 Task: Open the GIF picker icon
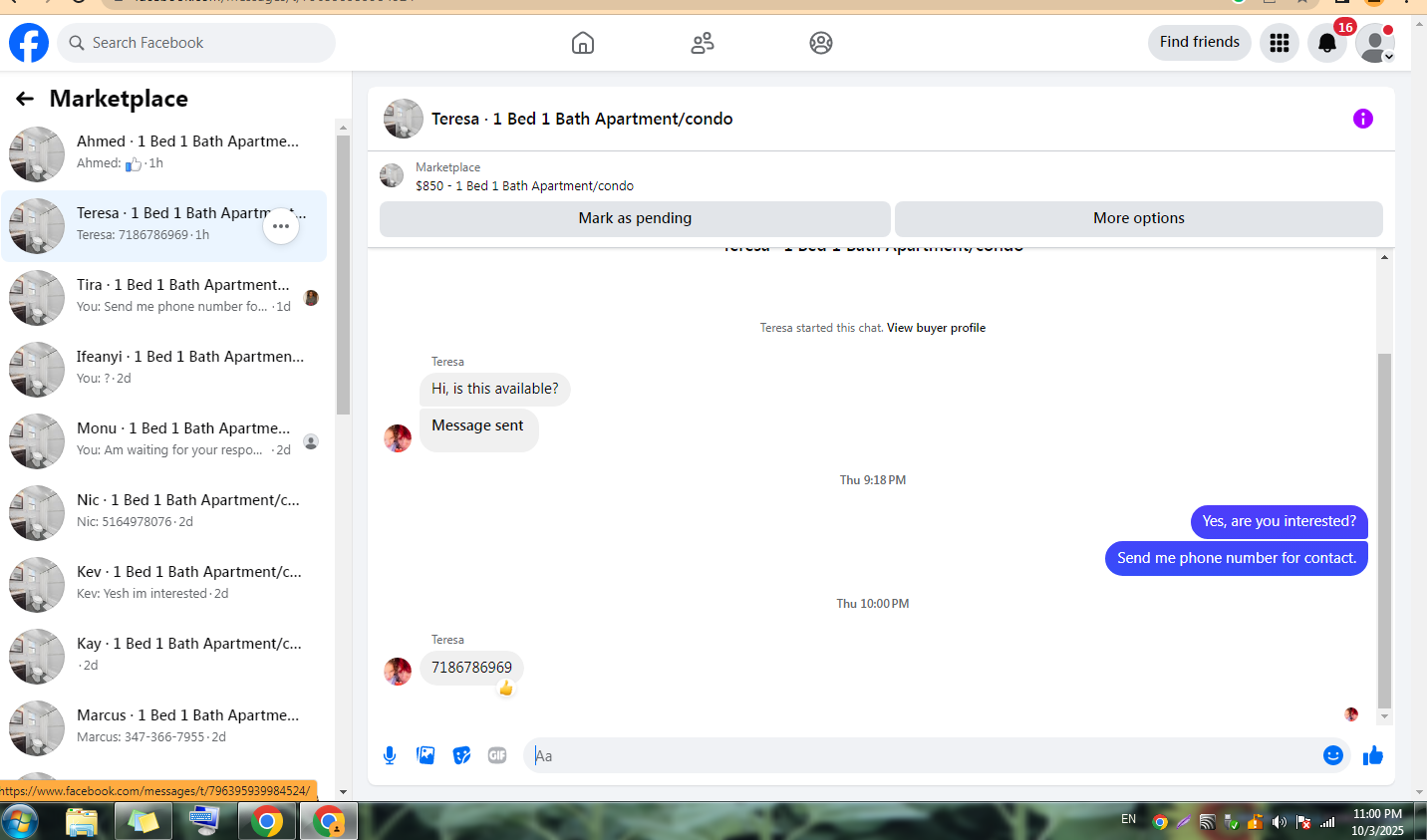tap(497, 755)
